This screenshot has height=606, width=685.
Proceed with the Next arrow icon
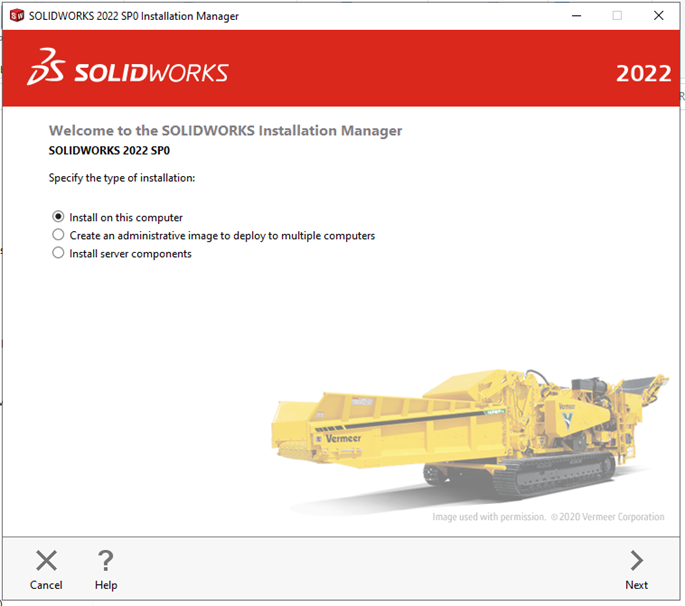pyautogui.click(x=637, y=561)
